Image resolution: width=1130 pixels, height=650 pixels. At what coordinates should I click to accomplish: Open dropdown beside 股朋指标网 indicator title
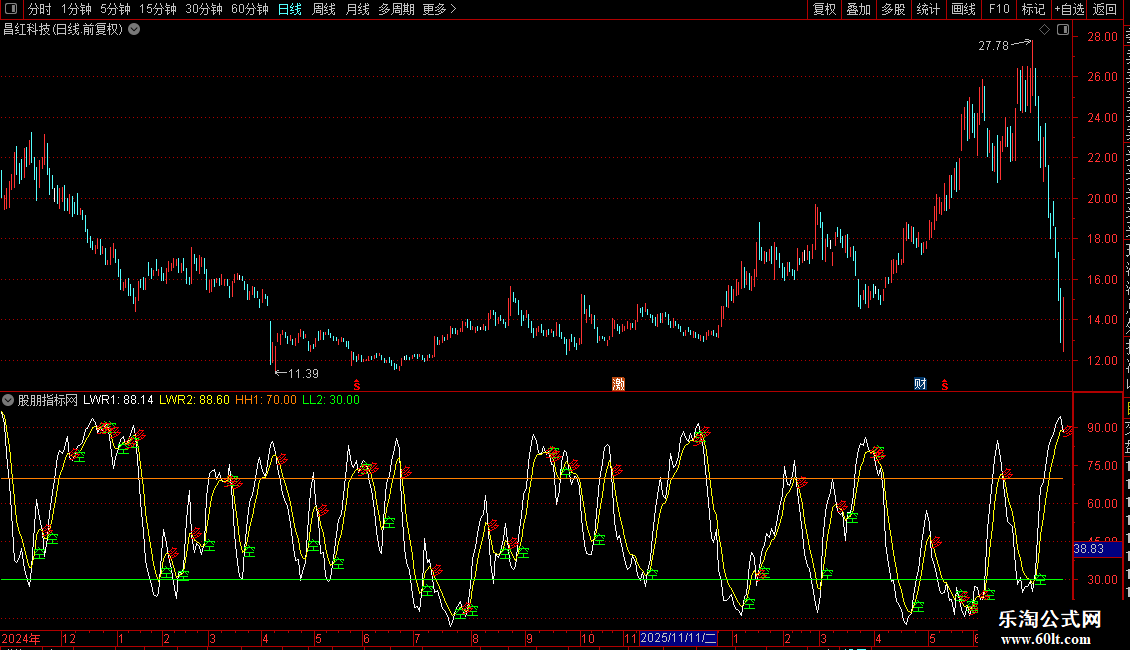(8, 400)
